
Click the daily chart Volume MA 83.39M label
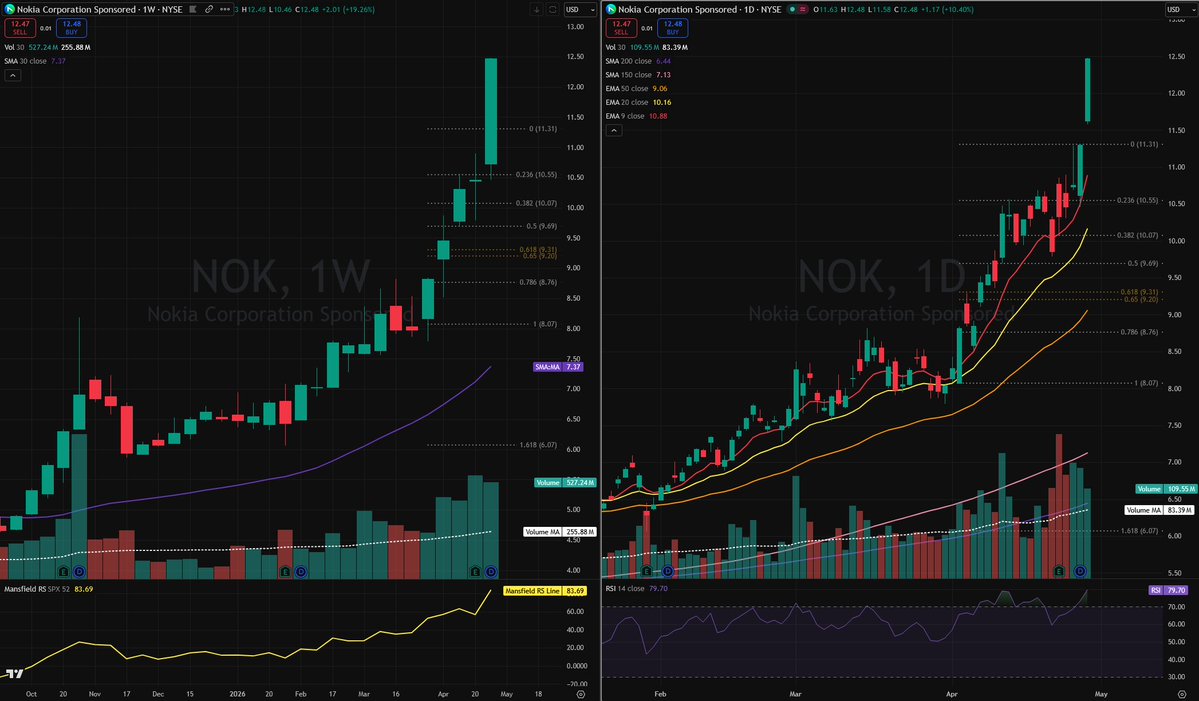pos(1159,510)
